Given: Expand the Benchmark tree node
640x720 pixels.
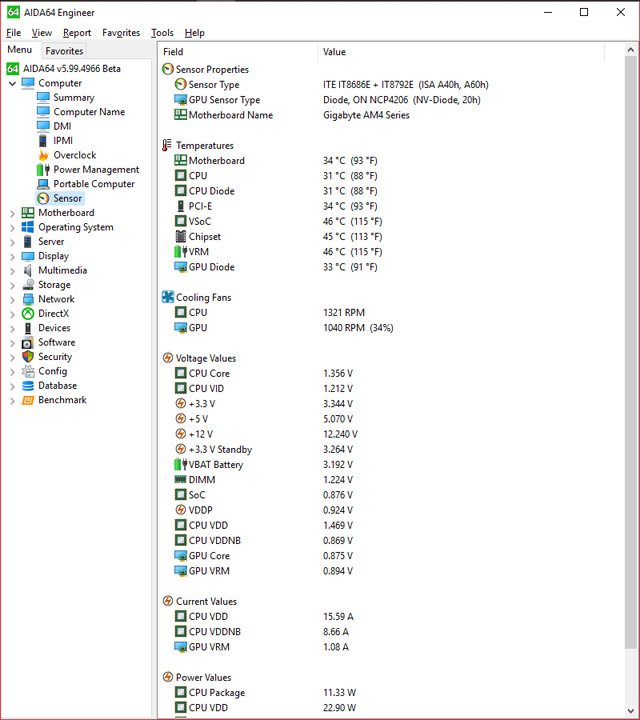Looking at the screenshot, I should [12, 400].
